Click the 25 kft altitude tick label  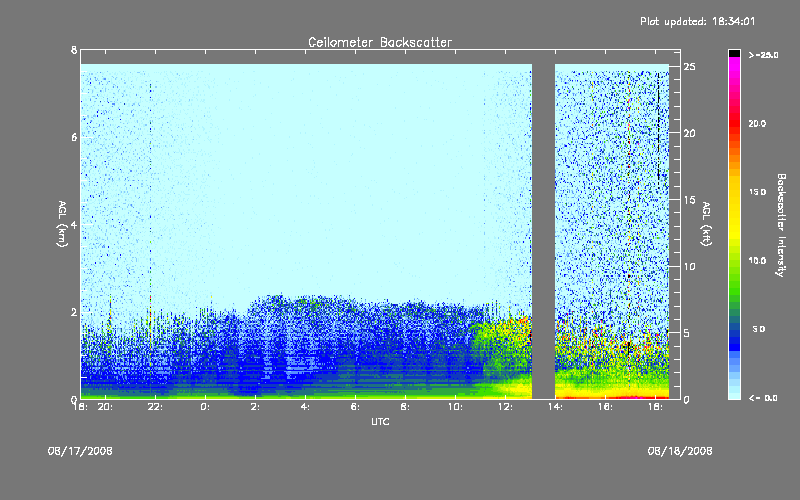689,67
